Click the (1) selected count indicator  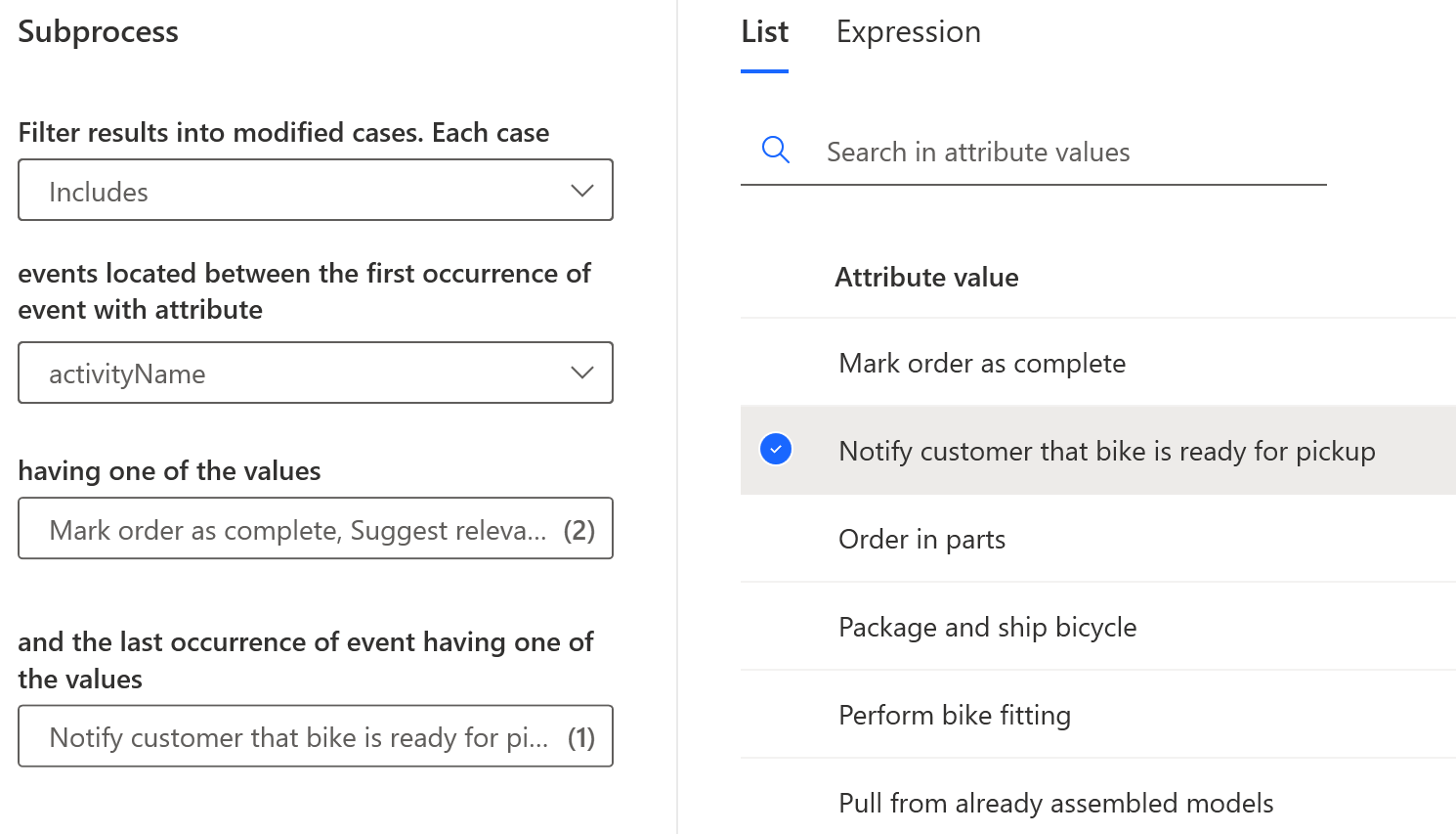pyautogui.click(x=581, y=737)
